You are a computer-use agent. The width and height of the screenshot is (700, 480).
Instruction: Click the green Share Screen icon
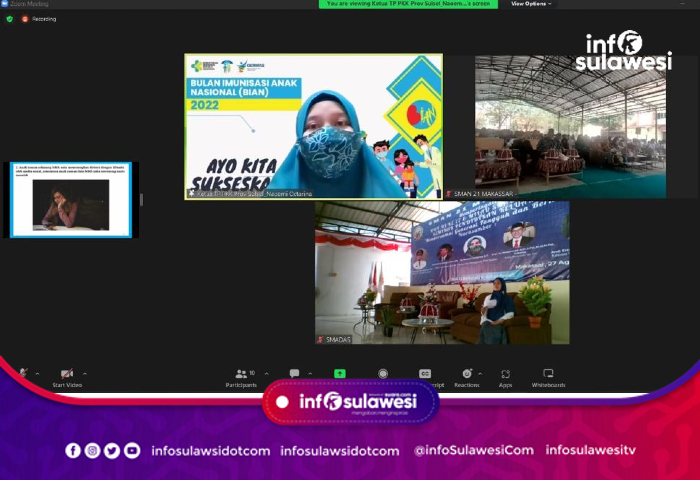click(340, 373)
